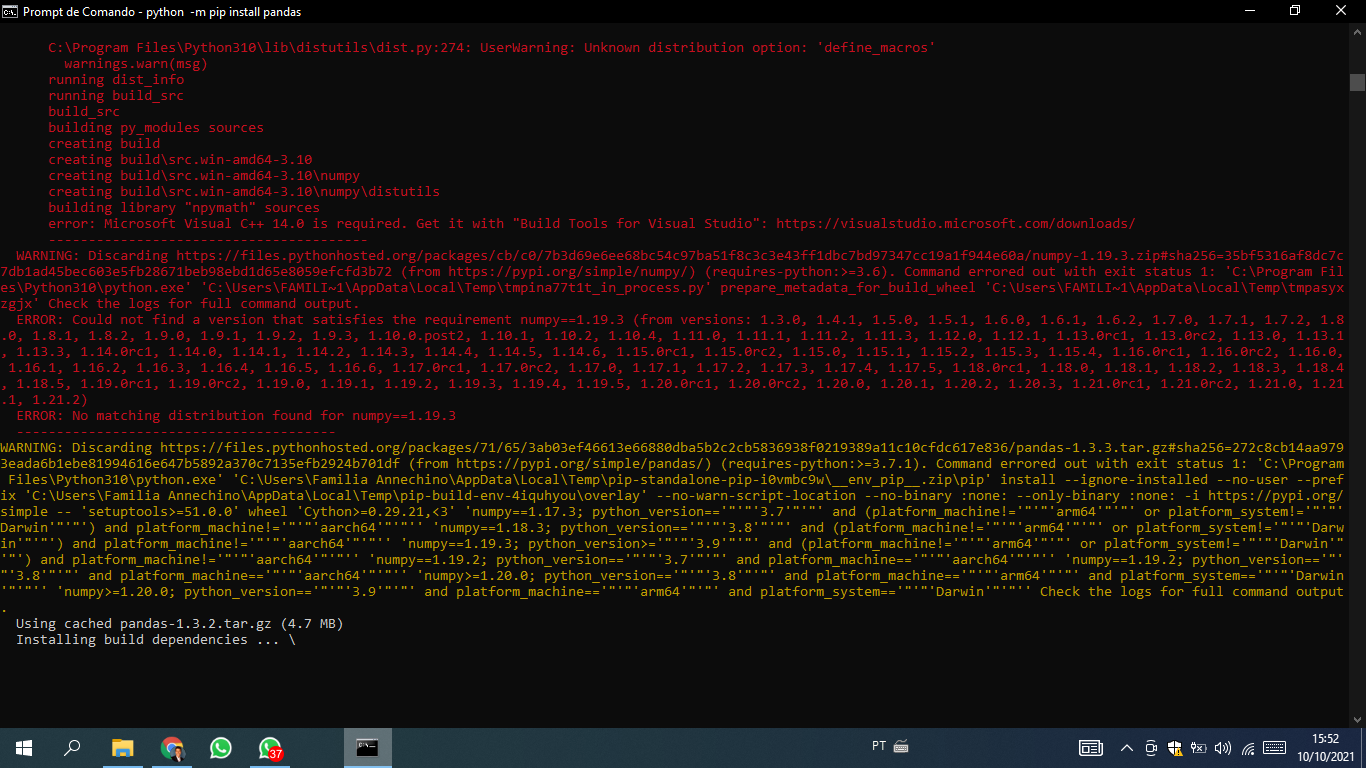1366x768 pixels.
Task: Restore down the Prompt de Comando window
Action: 1295,11
